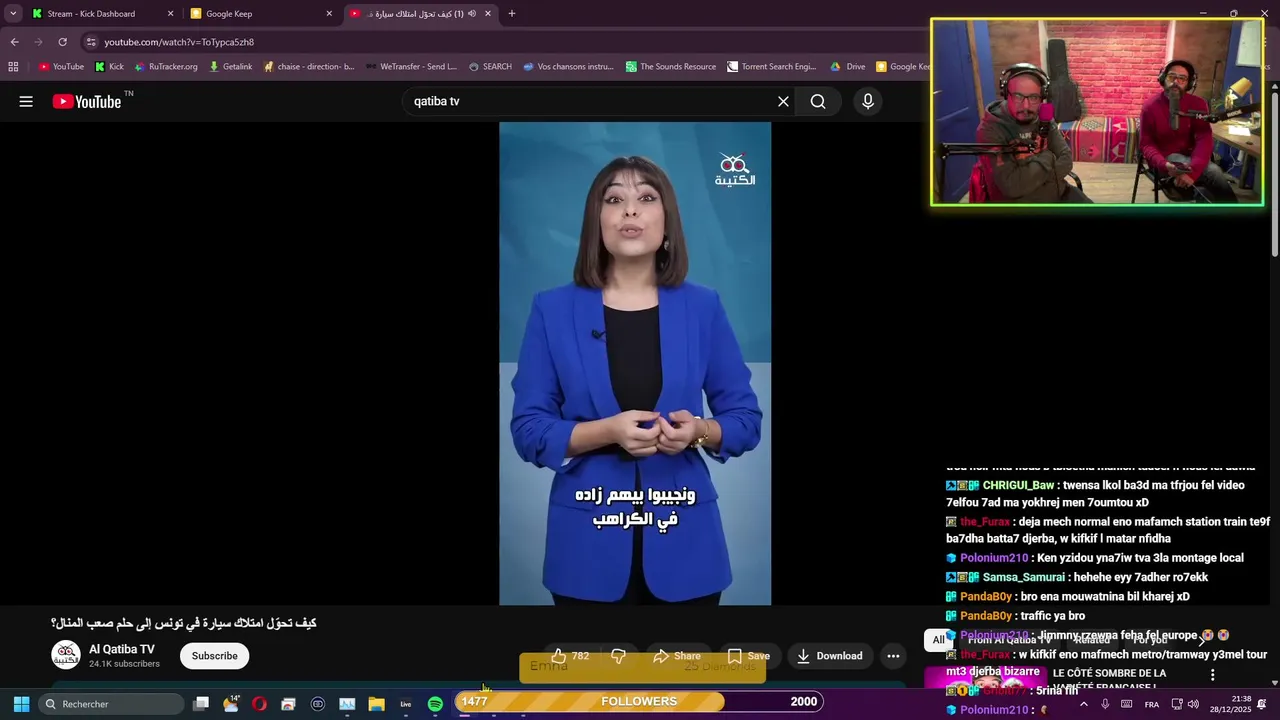Open the Al Qatiba TV channel name link
1280x720 pixels.
coord(122,649)
